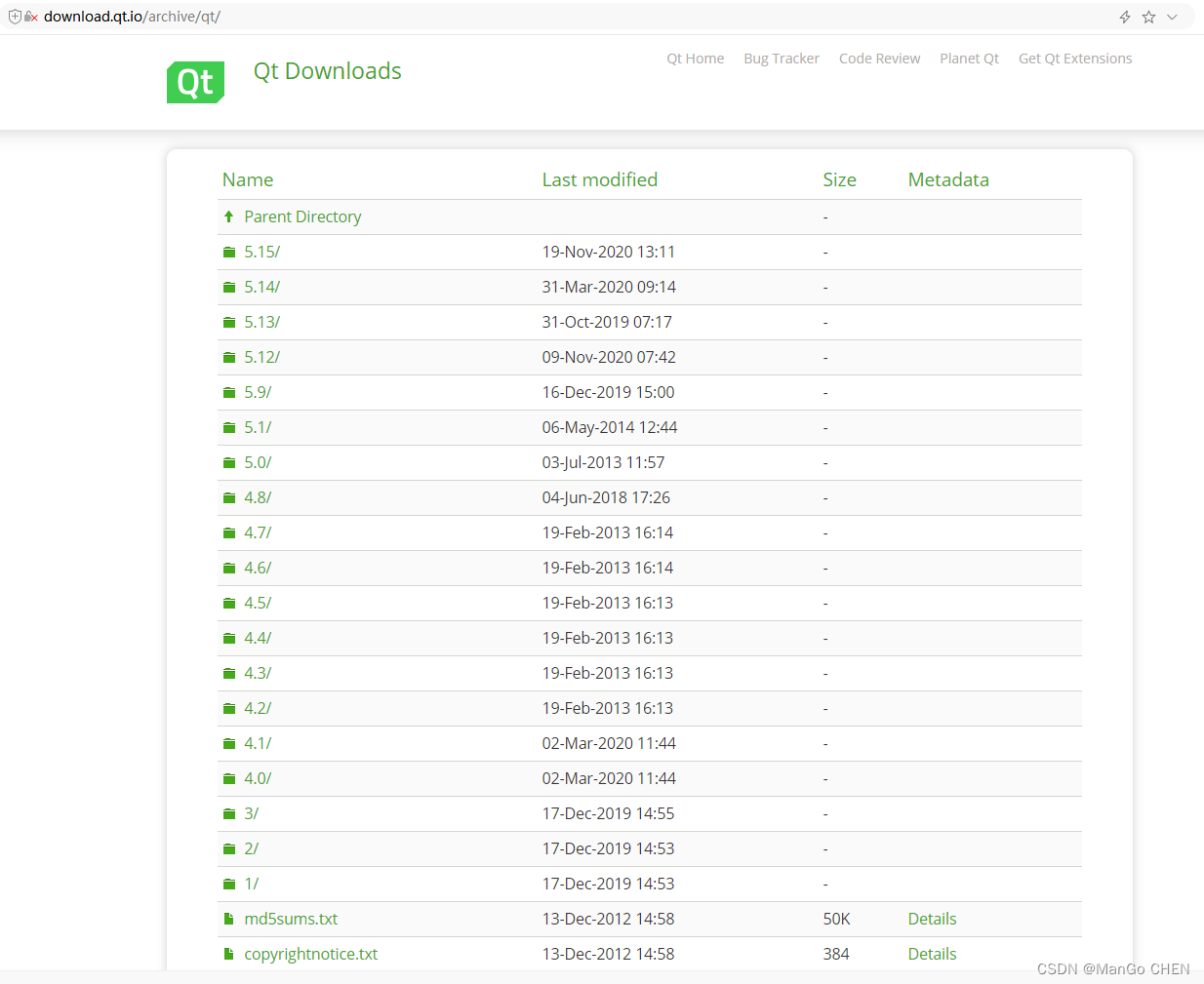Viewport: 1204px width, 984px height.
Task: Click the folder icon beside 5.1/
Action: tap(229, 427)
